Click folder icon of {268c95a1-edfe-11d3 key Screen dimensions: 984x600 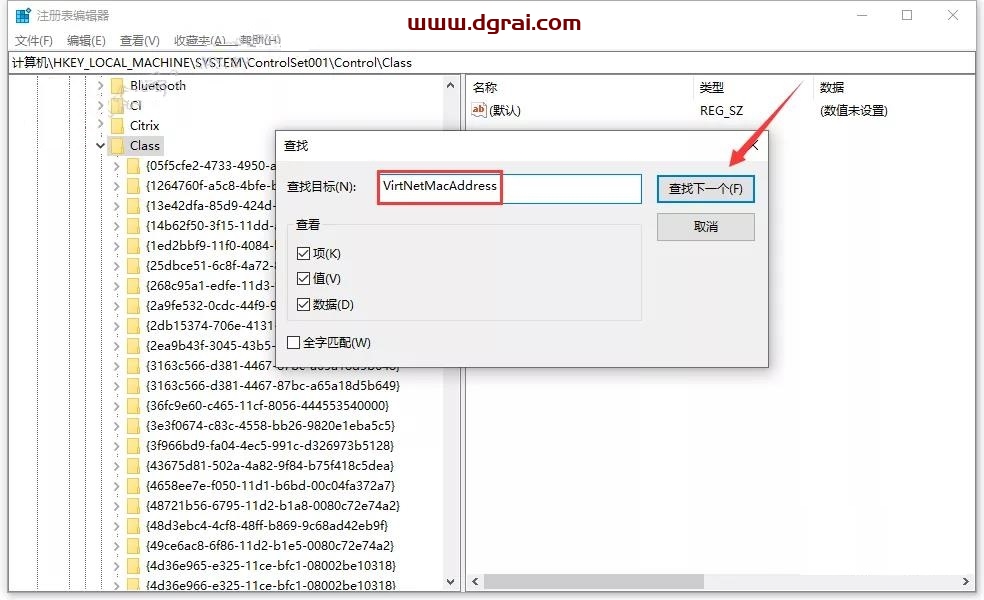pos(134,286)
